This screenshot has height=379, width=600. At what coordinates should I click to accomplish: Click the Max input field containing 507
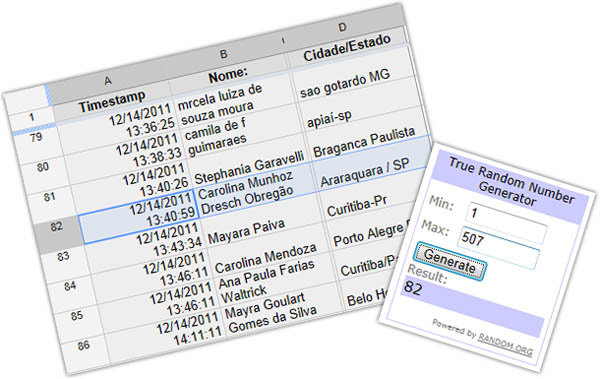pos(499,247)
